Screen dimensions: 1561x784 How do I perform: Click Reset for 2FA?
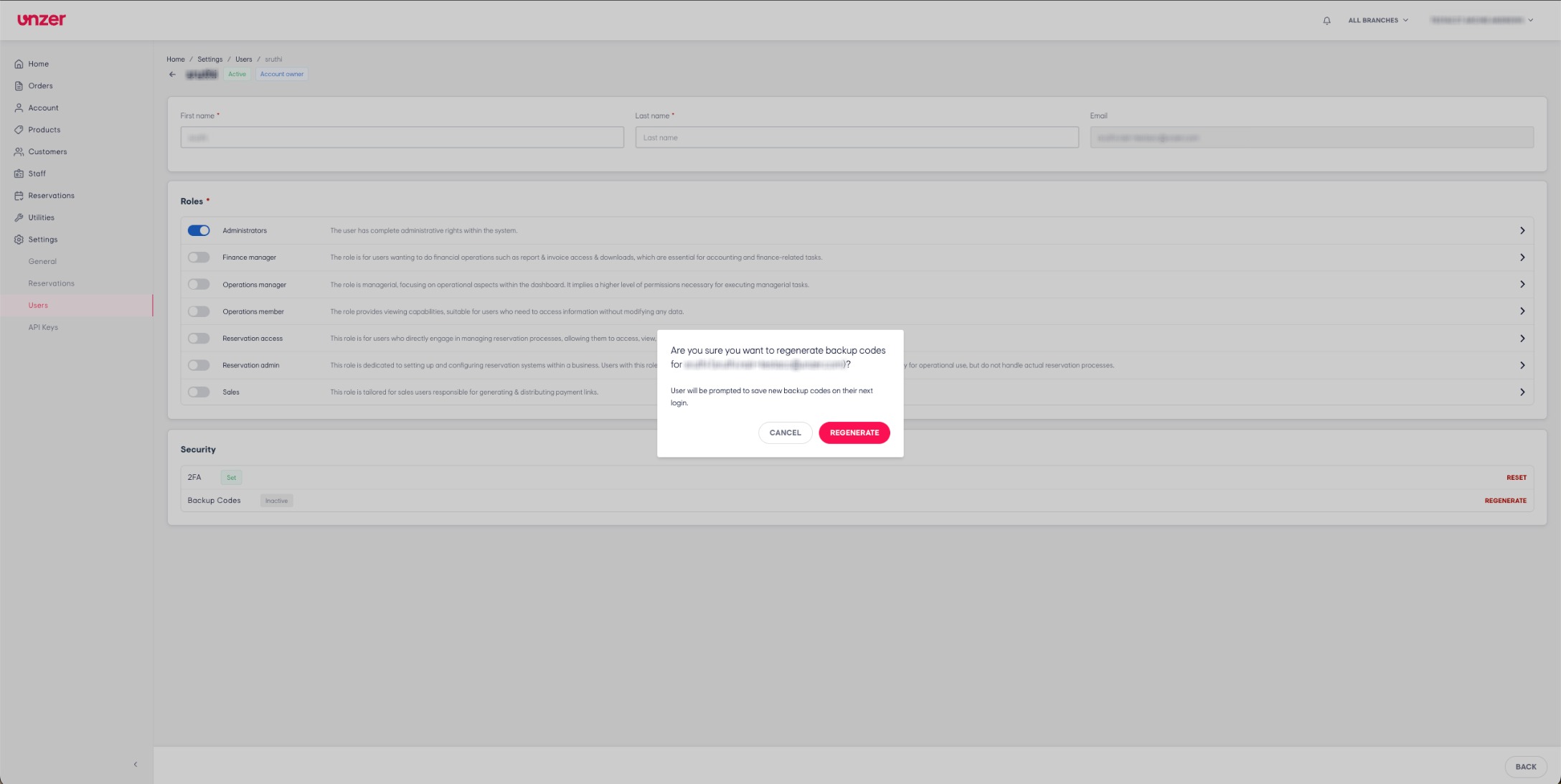1516,478
